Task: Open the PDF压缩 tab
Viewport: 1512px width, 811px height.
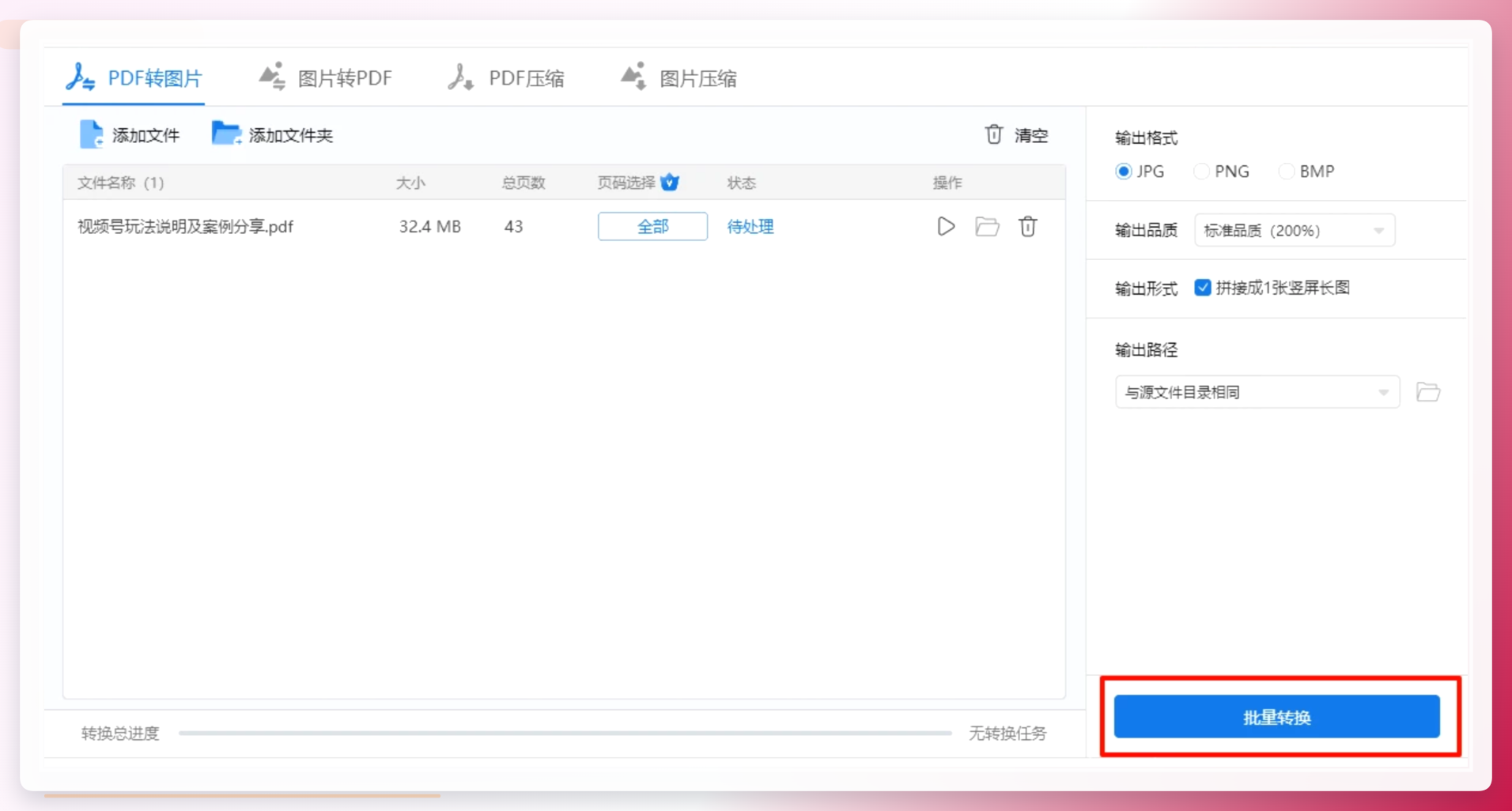Action: [506, 77]
